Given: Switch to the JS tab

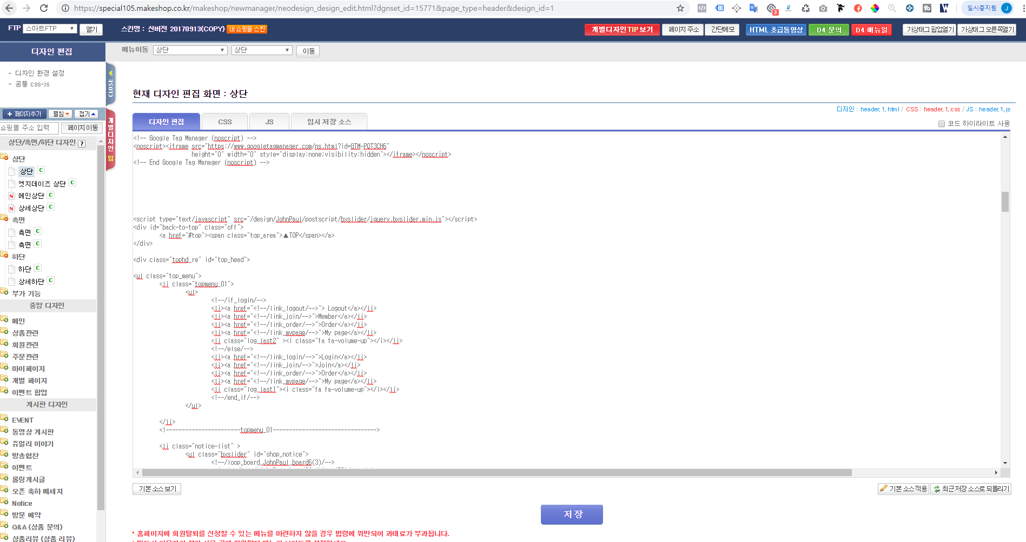Looking at the screenshot, I should [269, 122].
